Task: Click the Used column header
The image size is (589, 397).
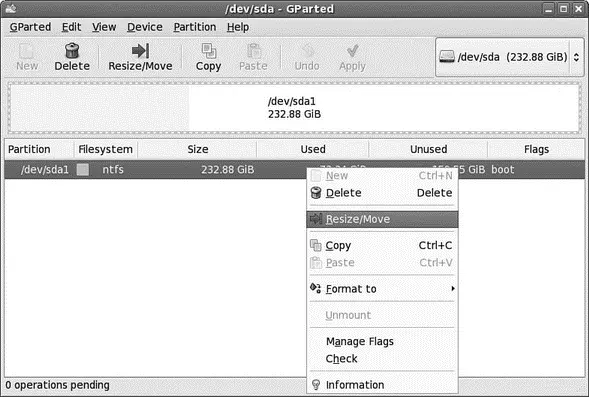Action: click(313, 149)
